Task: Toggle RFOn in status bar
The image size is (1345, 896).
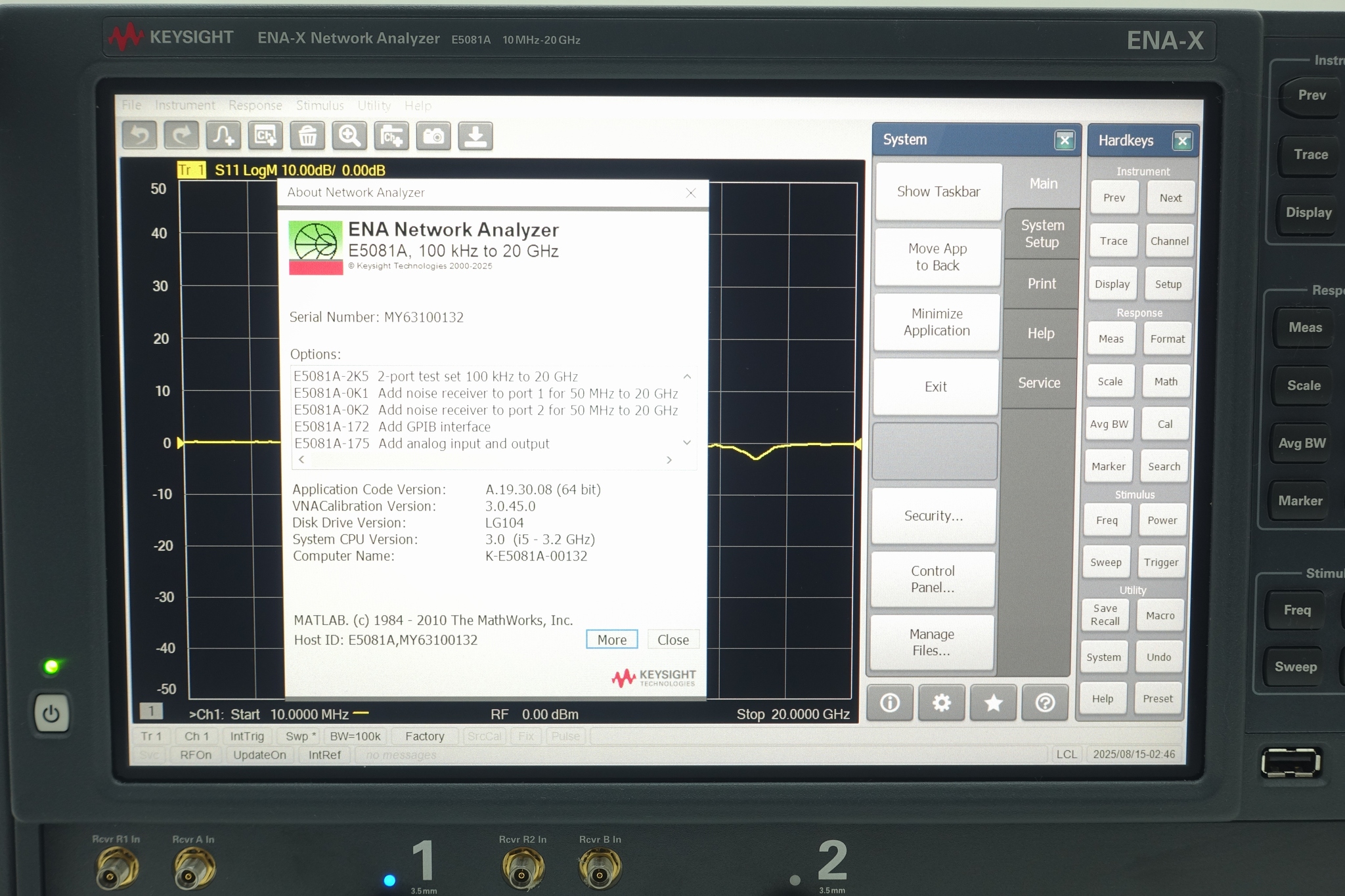Action: 196,755
